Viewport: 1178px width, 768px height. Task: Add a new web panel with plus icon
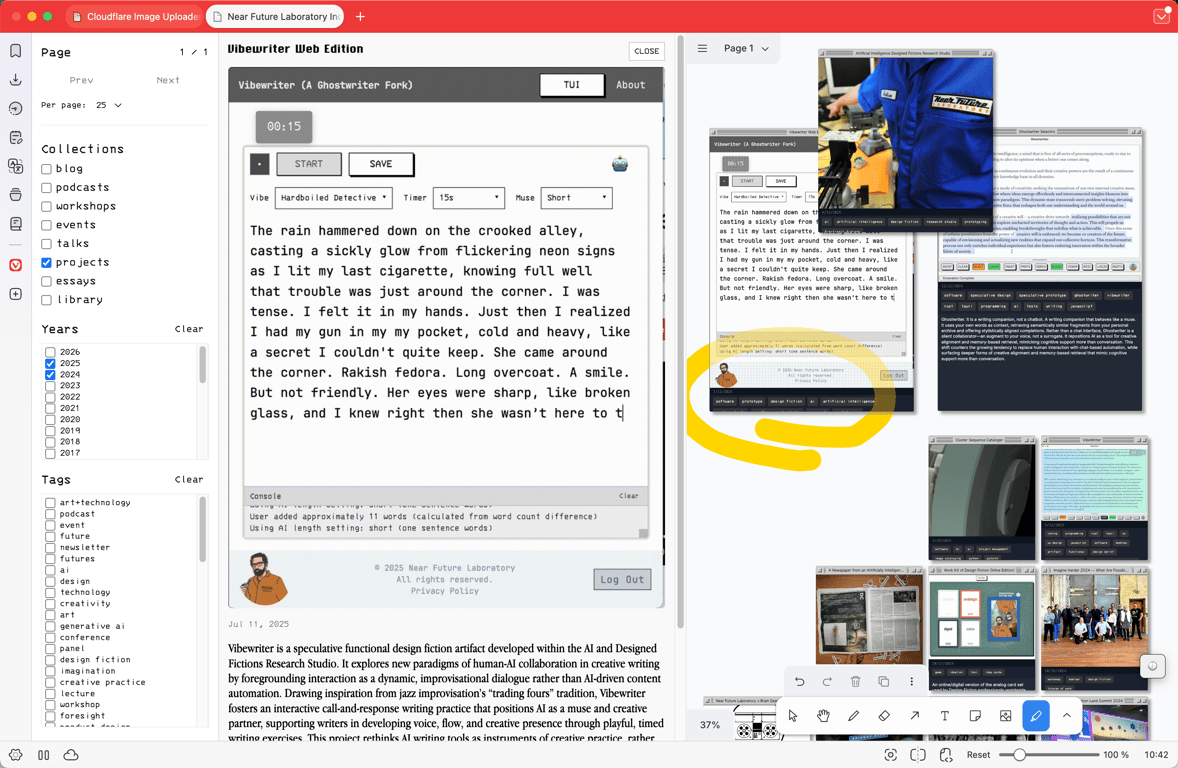(16, 294)
